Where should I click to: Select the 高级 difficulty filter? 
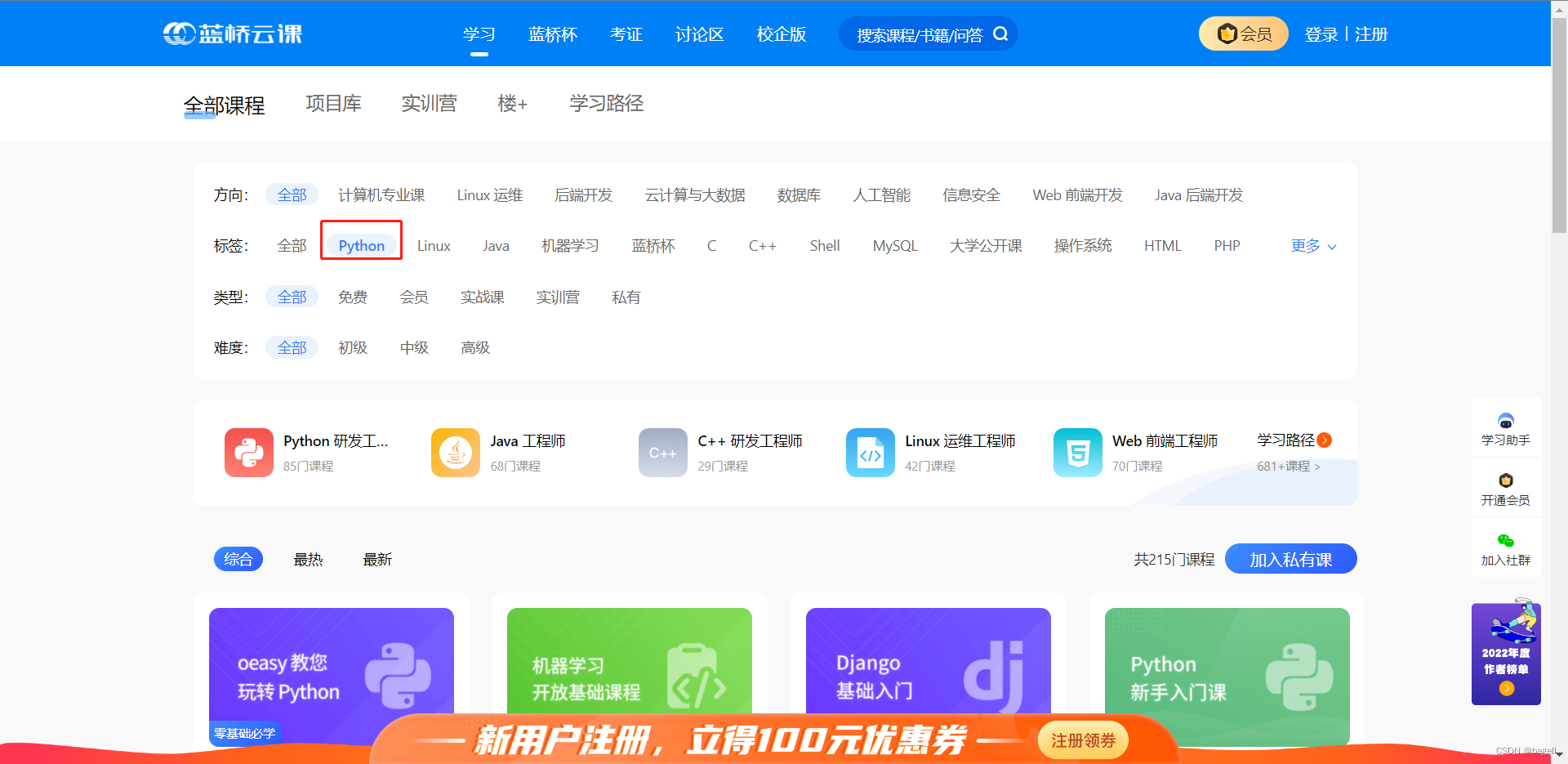(x=475, y=348)
